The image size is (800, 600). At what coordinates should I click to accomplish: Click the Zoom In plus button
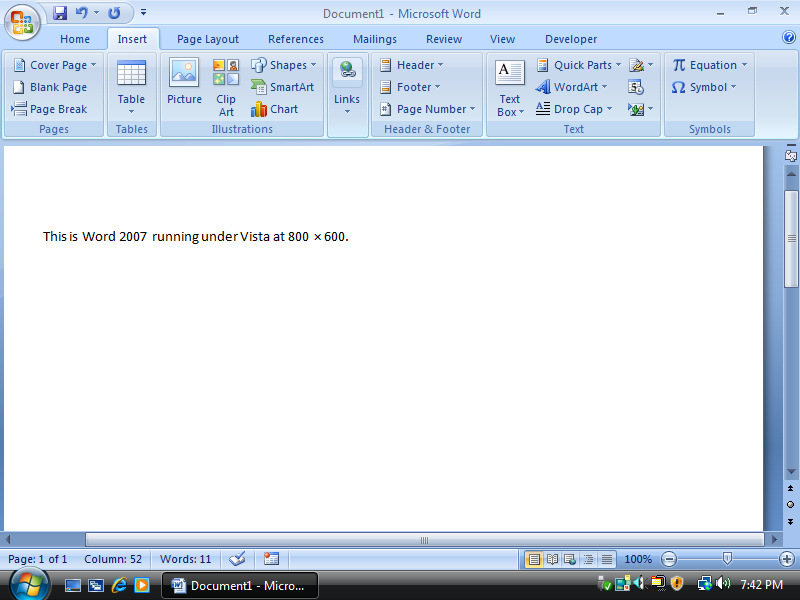[787, 559]
